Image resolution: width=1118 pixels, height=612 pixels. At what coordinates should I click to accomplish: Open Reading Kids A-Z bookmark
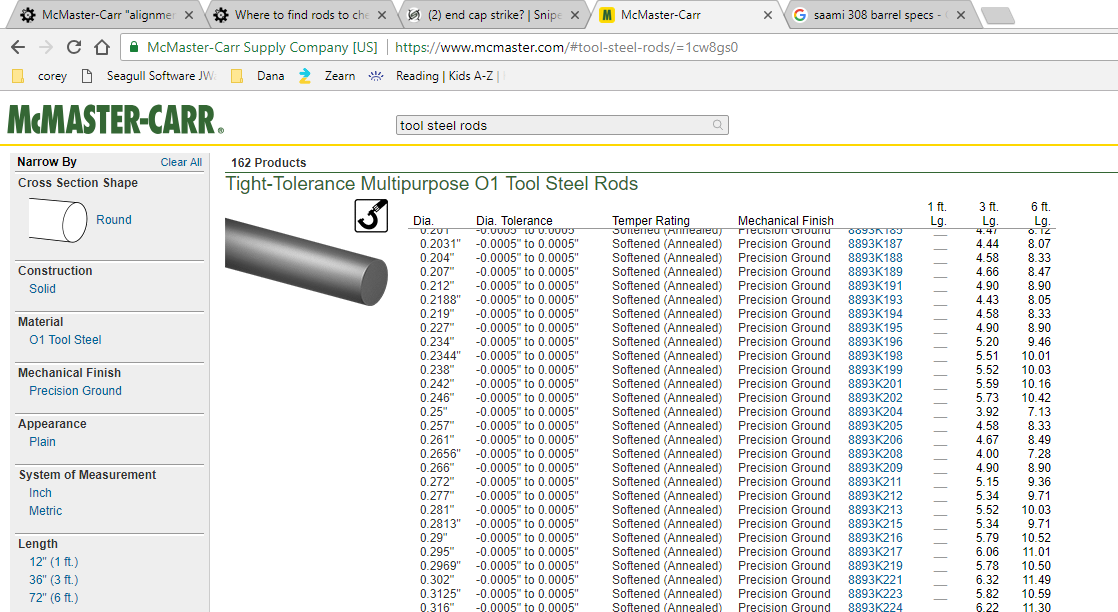[434, 76]
